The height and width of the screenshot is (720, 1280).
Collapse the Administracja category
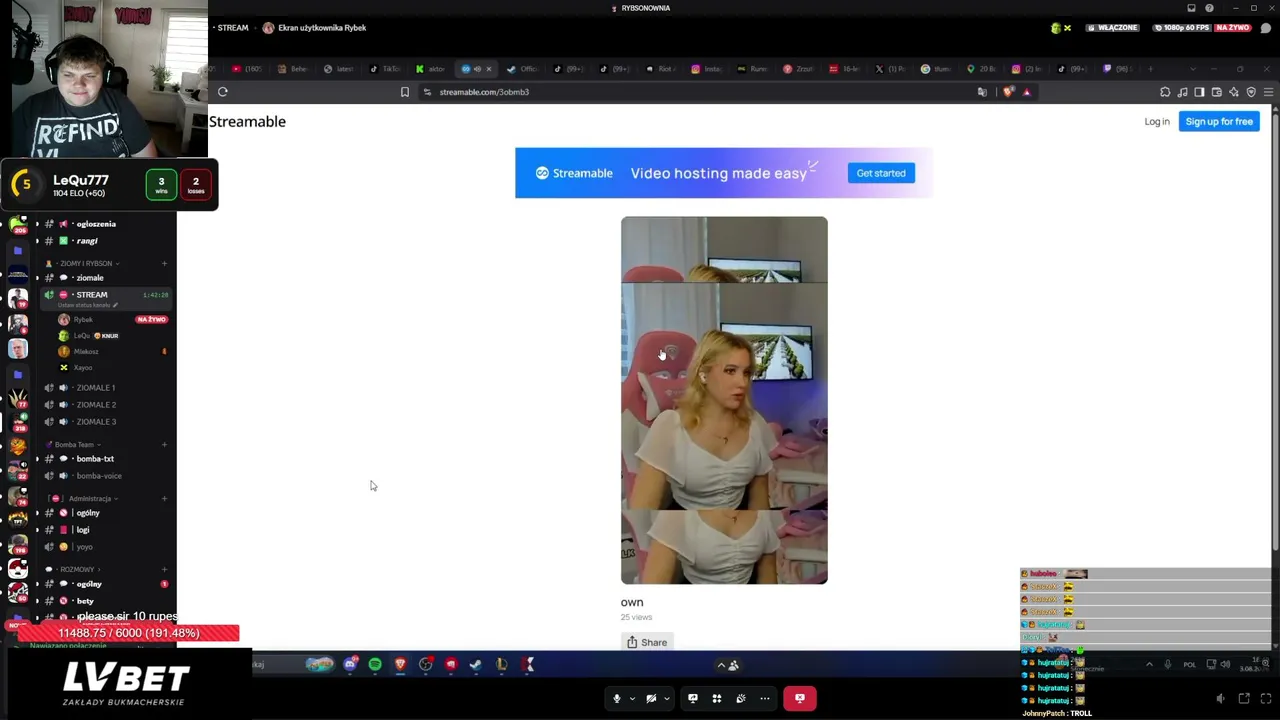[90, 498]
